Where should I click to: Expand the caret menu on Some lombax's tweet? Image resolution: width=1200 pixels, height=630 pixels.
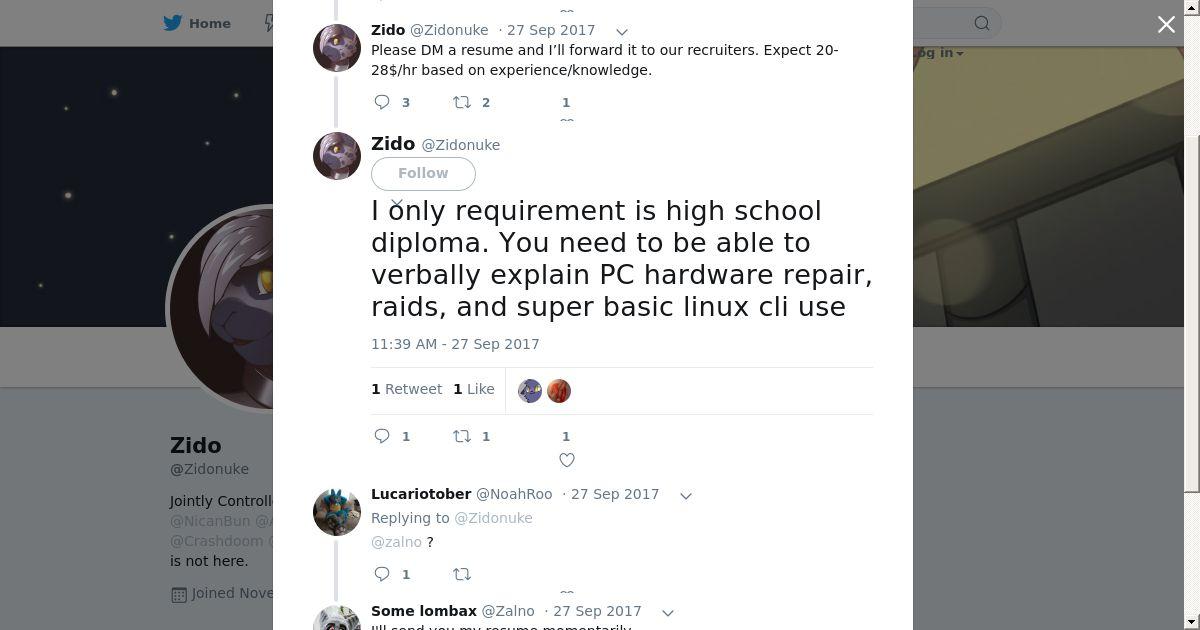(x=668, y=613)
